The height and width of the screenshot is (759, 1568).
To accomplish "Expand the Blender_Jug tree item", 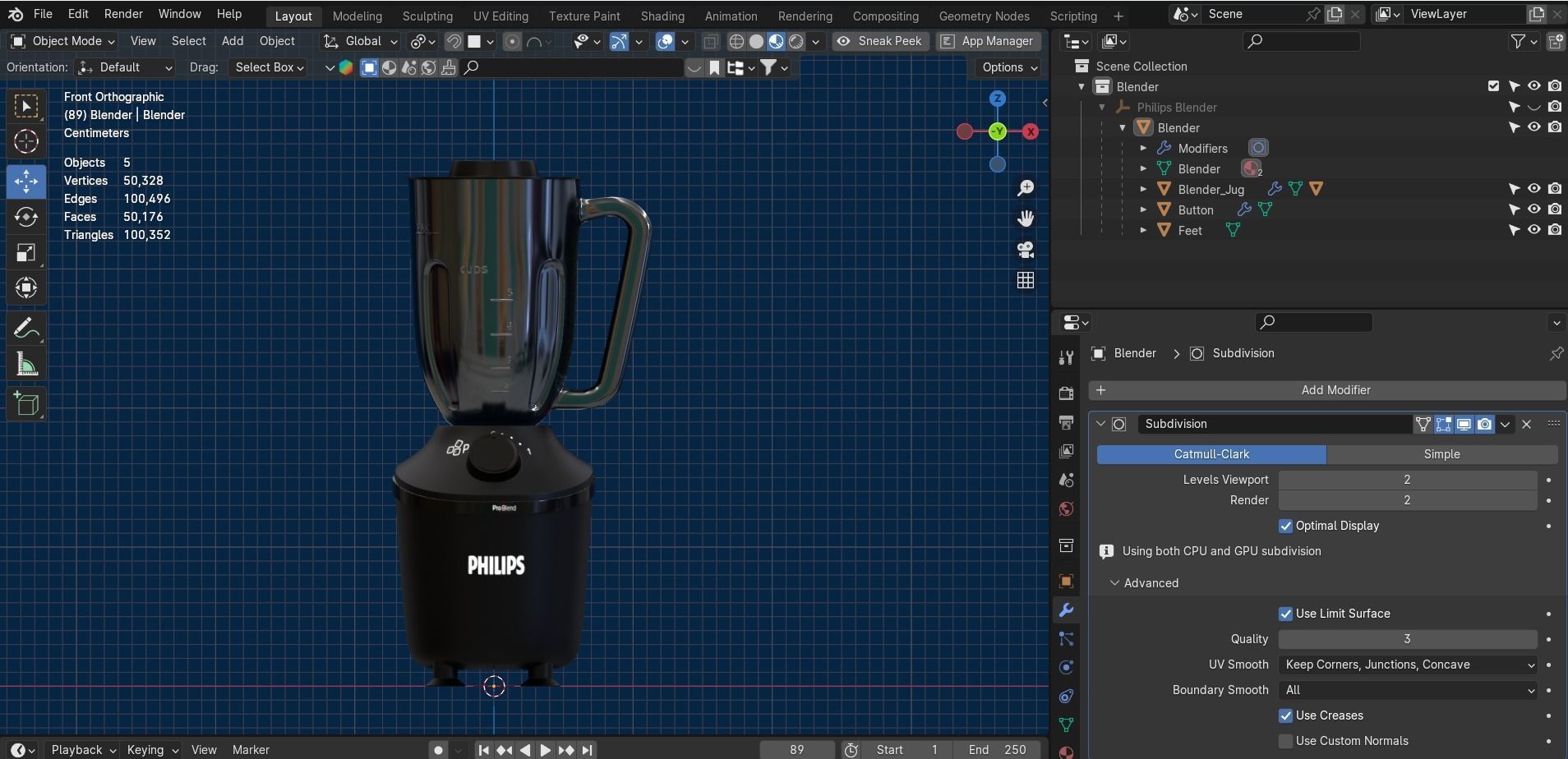I will (1143, 189).
